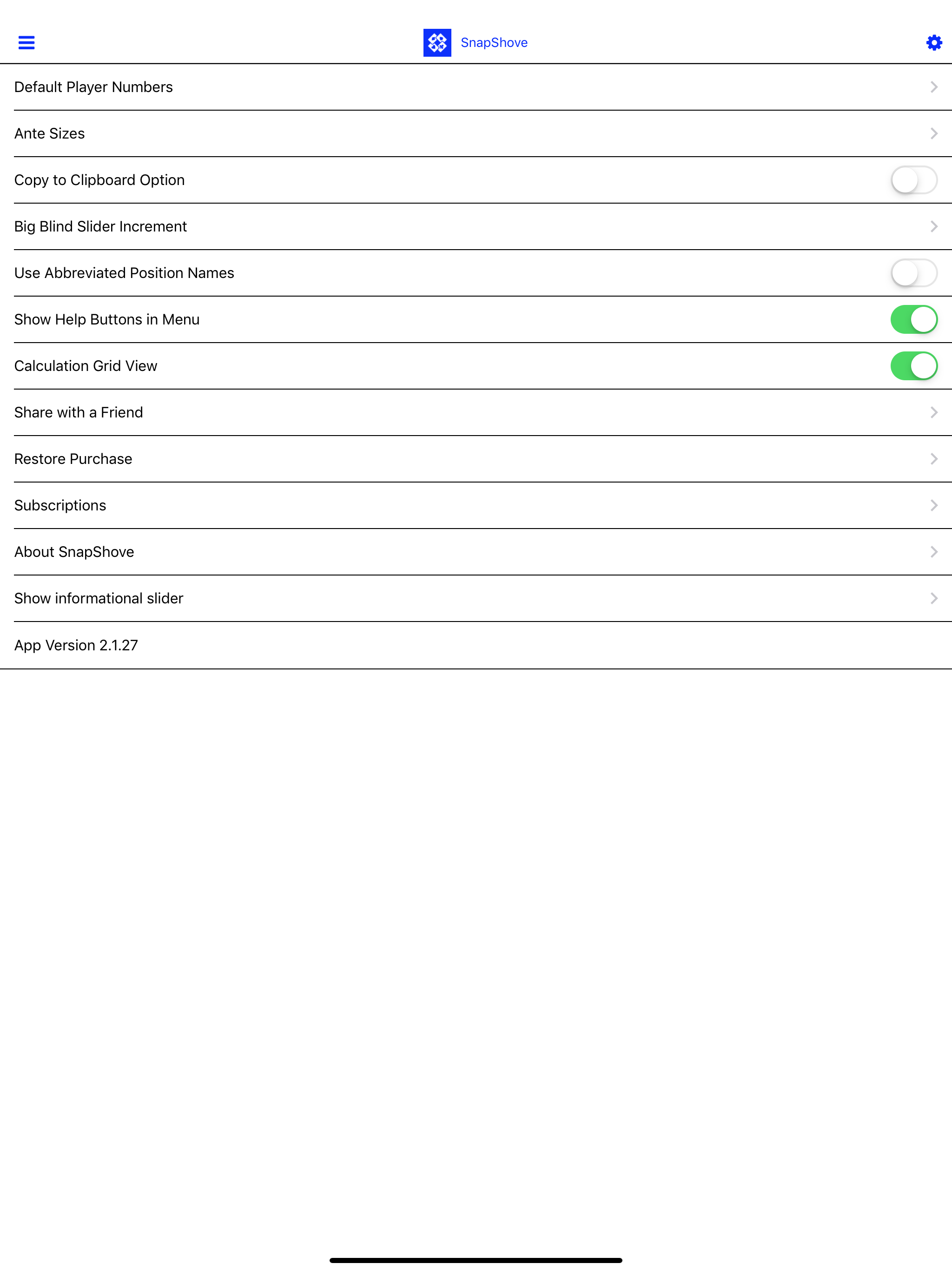The image size is (952, 1270).
Task: Open Share with a Friend
Action: click(x=476, y=413)
